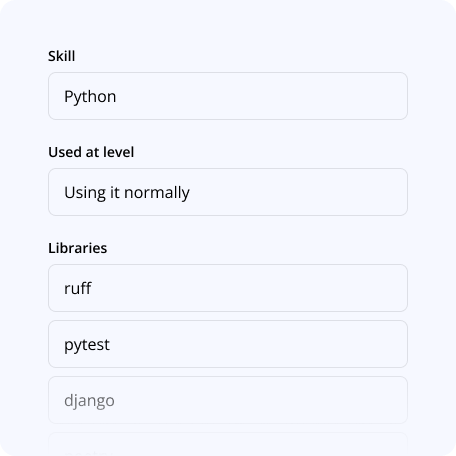Place cursor on the word ruff
Image resolution: width=456 pixels, height=456 pixels.
pyautogui.click(x=78, y=288)
